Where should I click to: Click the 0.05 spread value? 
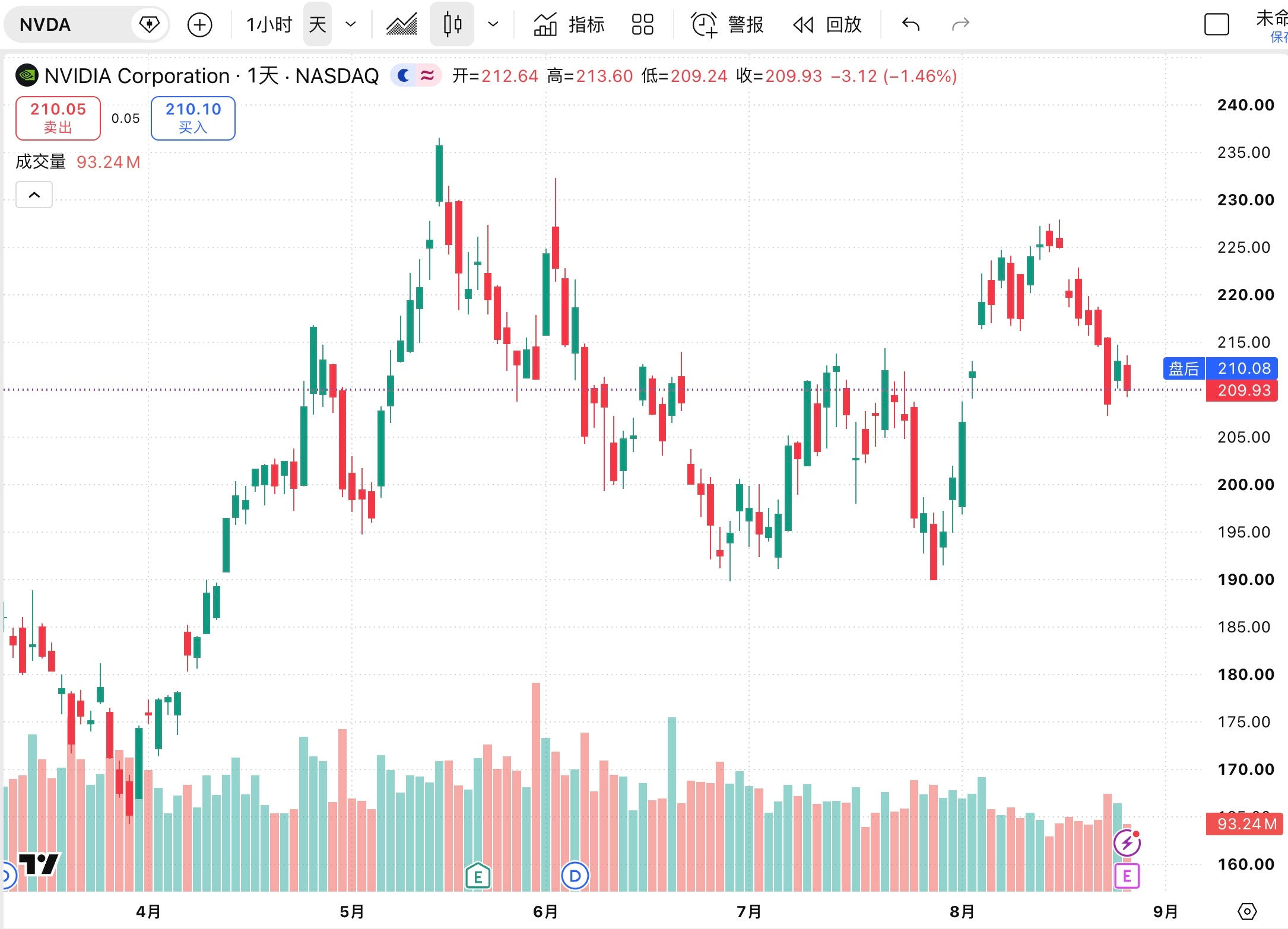tap(125, 119)
